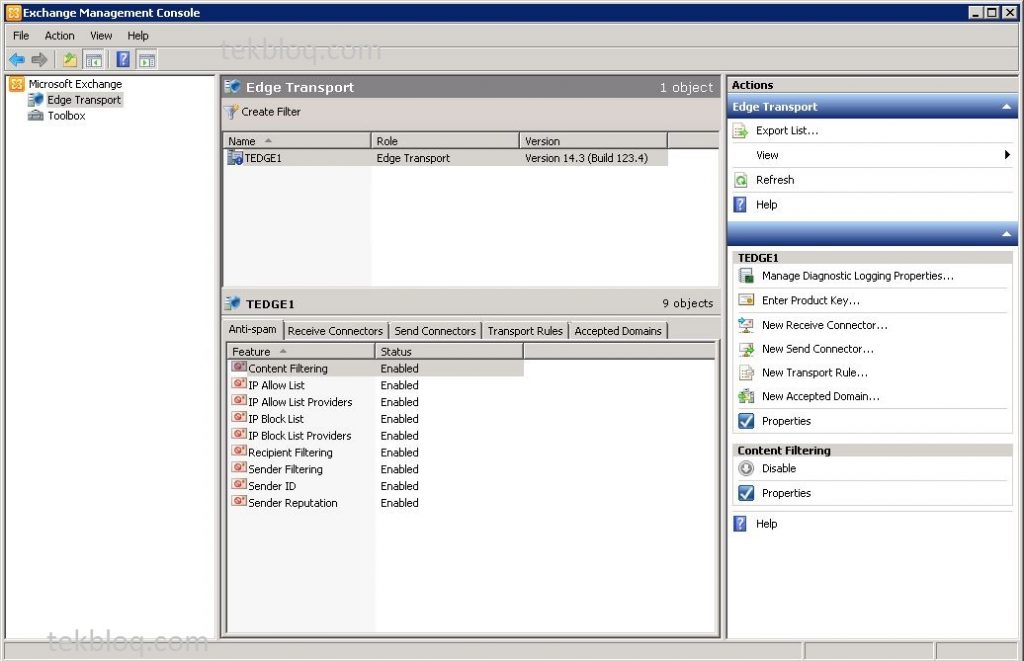Screen dimensions: 1024x661
Task: Select the Recipient Filtering row
Action: pyautogui.click(x=376, y=452)
